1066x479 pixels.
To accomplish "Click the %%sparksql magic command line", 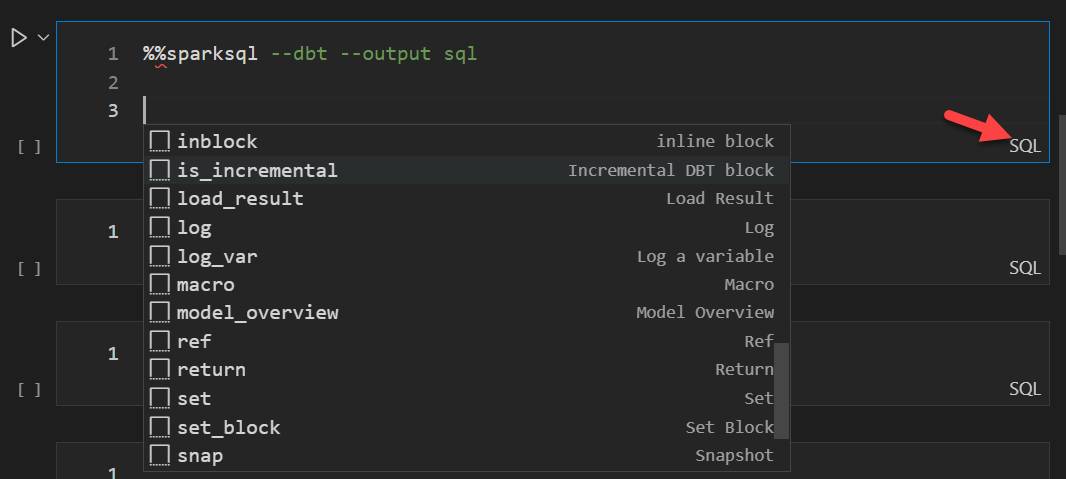I will coord(310,53).
